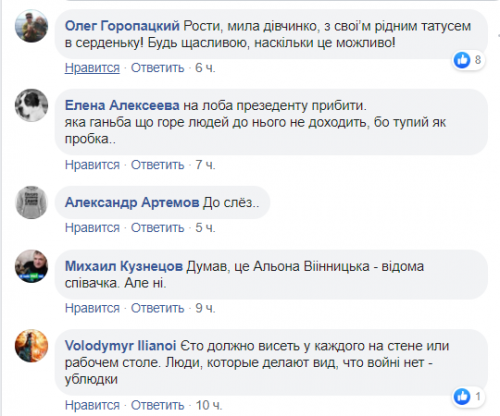Open Александр Артемов avatar image

(32, 202)
